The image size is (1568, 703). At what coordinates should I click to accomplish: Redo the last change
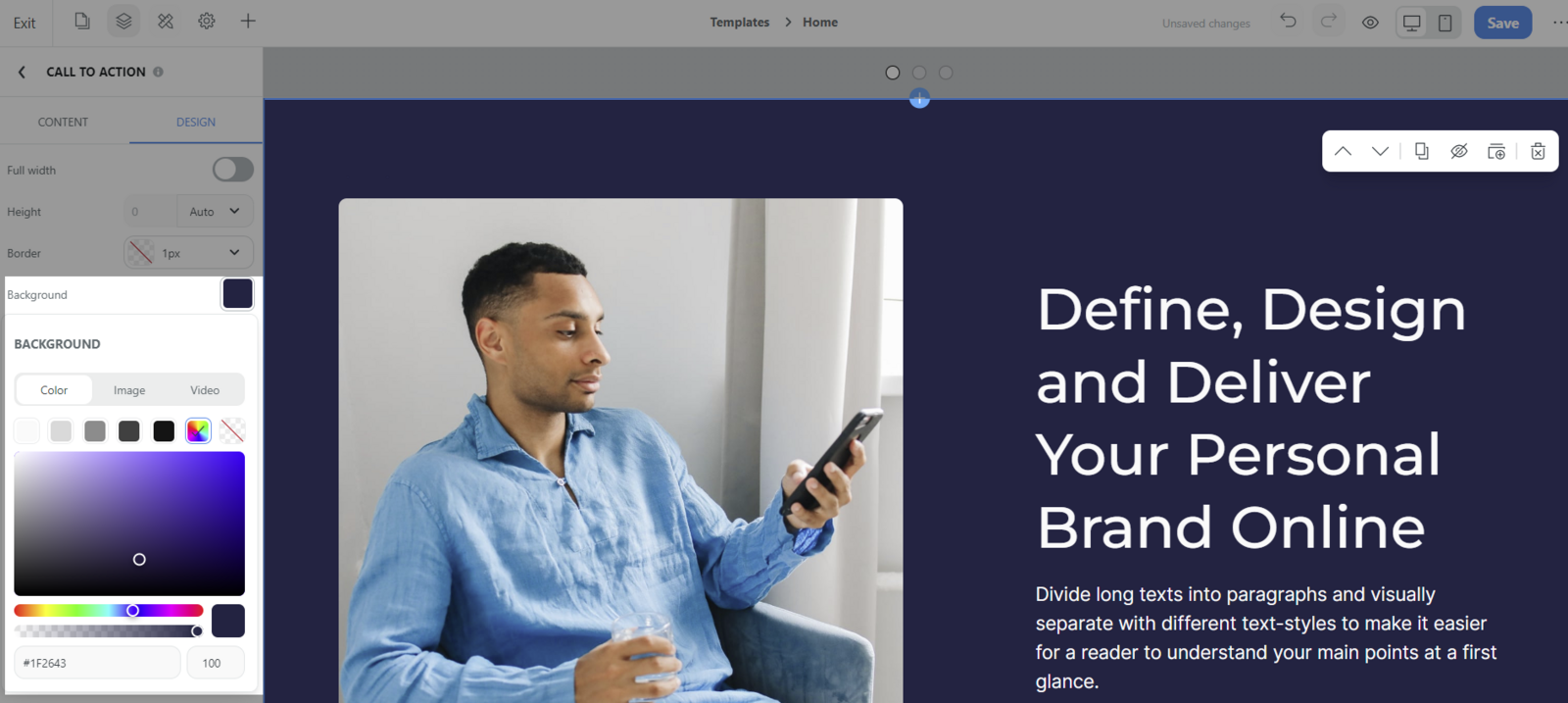click(1329, 22)
